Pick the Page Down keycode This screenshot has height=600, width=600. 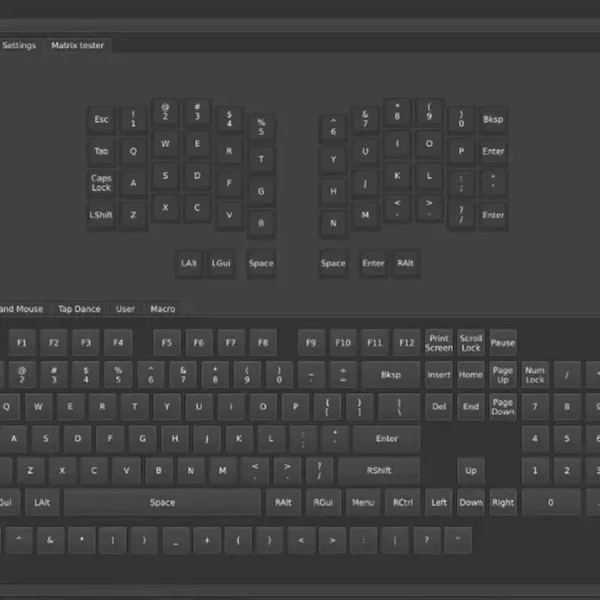pos(503,406)
